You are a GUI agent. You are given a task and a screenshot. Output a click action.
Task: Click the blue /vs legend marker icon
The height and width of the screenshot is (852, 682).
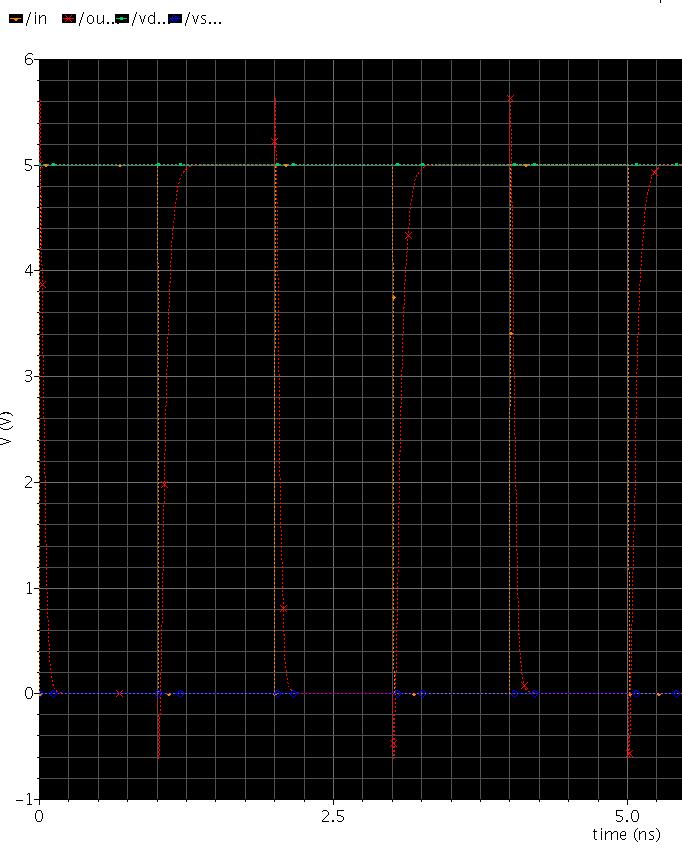point(176,18)
